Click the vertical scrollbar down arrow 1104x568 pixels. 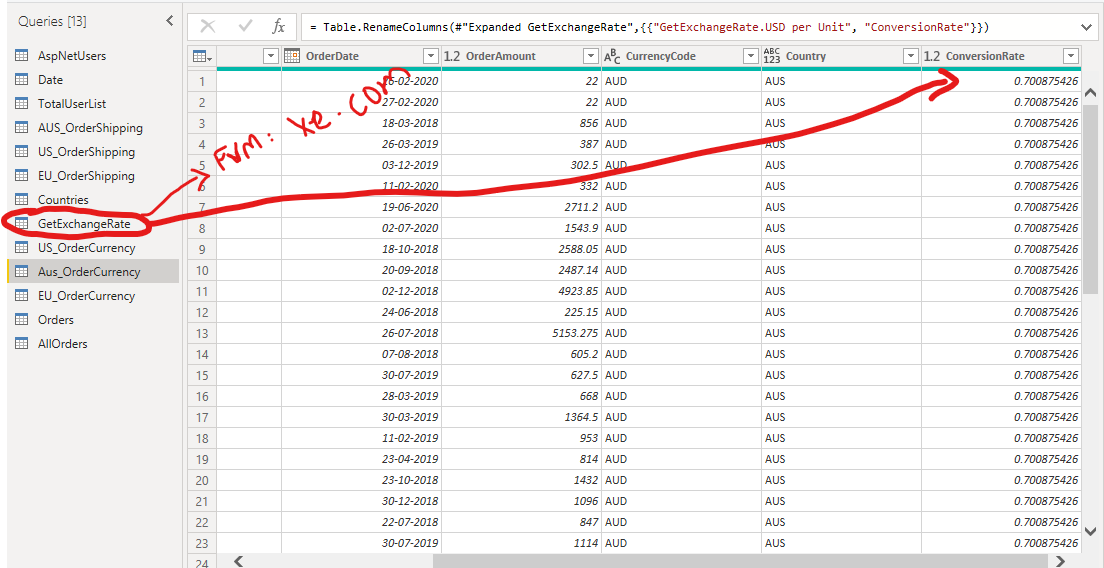(x=1091, y=531)
